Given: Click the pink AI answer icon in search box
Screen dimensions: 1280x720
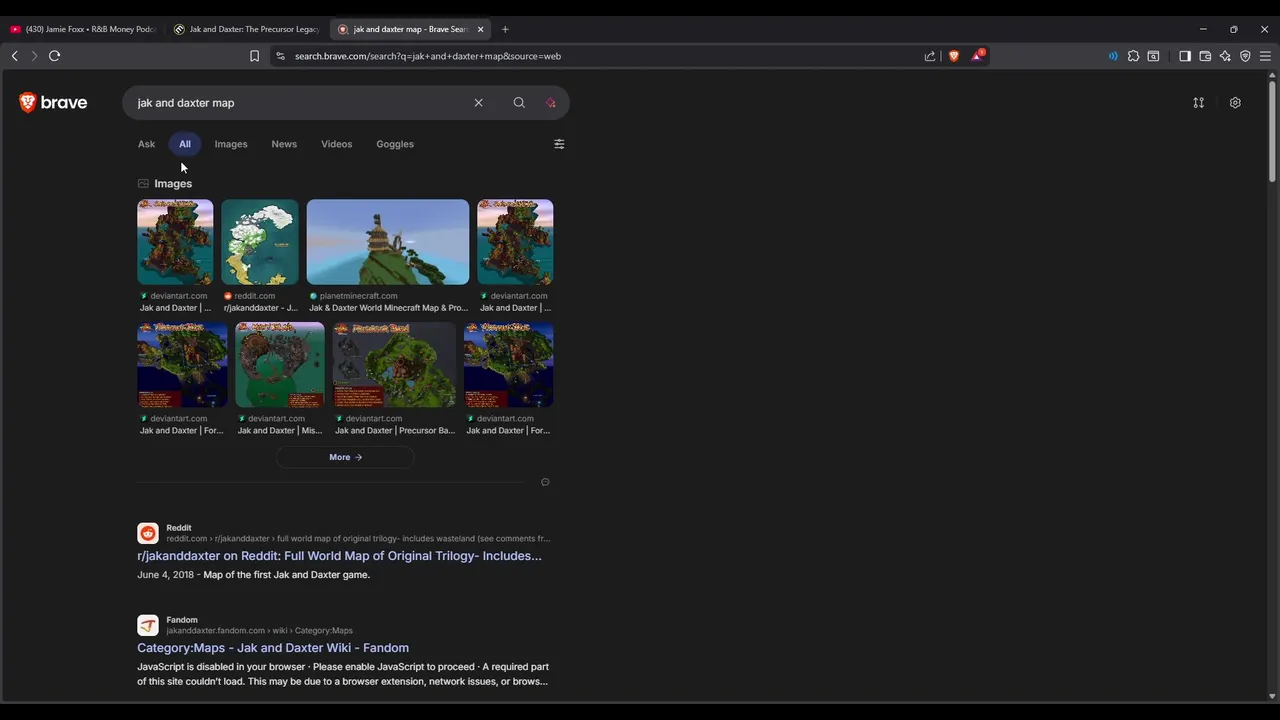Looking at the screenshot, I should click(x=550, y=103).
